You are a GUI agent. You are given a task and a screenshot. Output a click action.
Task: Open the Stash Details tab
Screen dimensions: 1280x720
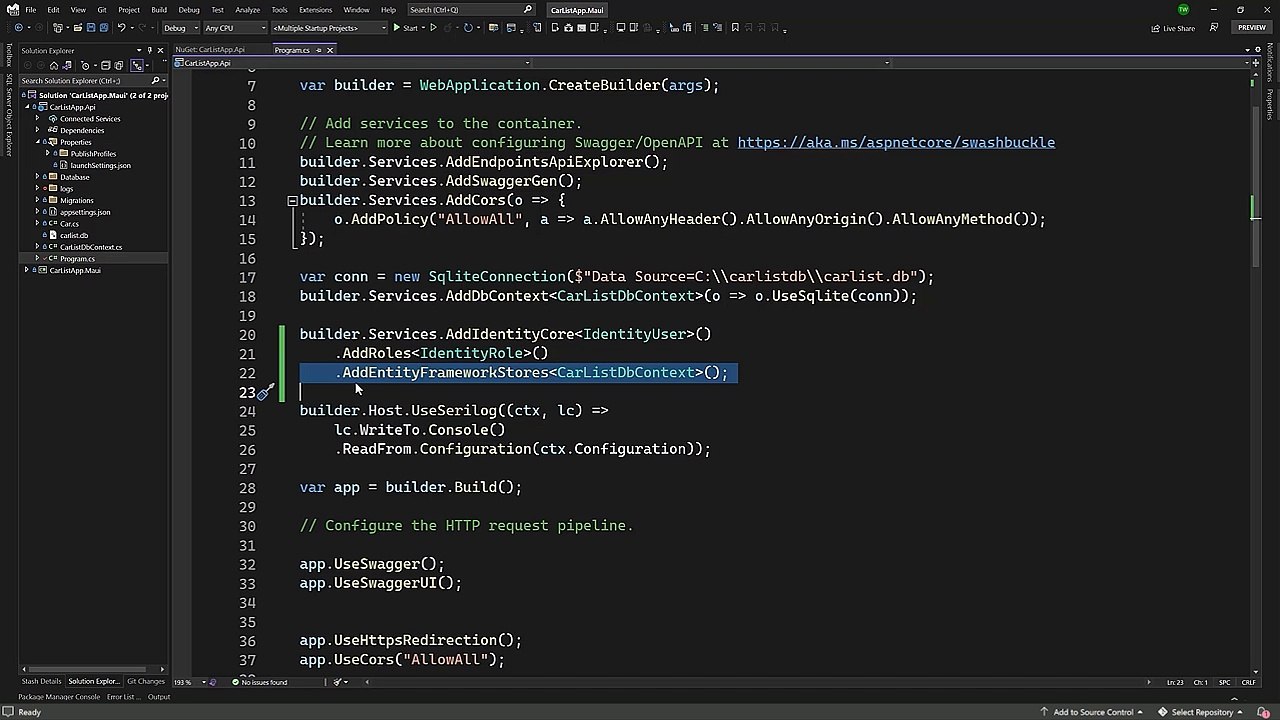tap(41, 682)
